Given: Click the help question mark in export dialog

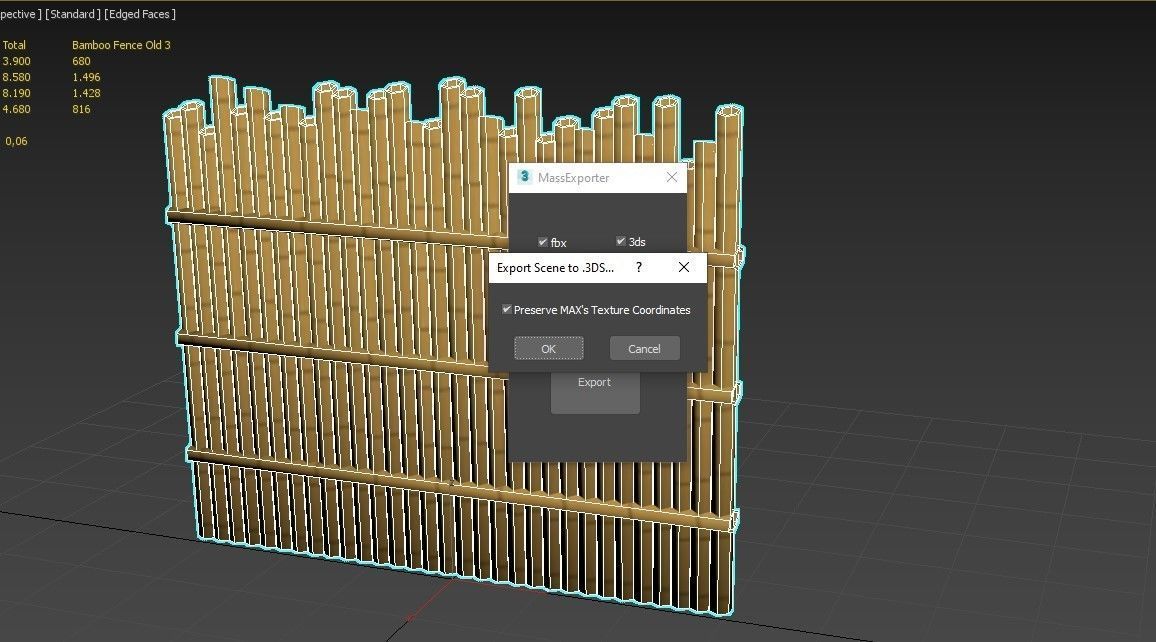Looking at the screenshot, I should click(x=638, y=267).
